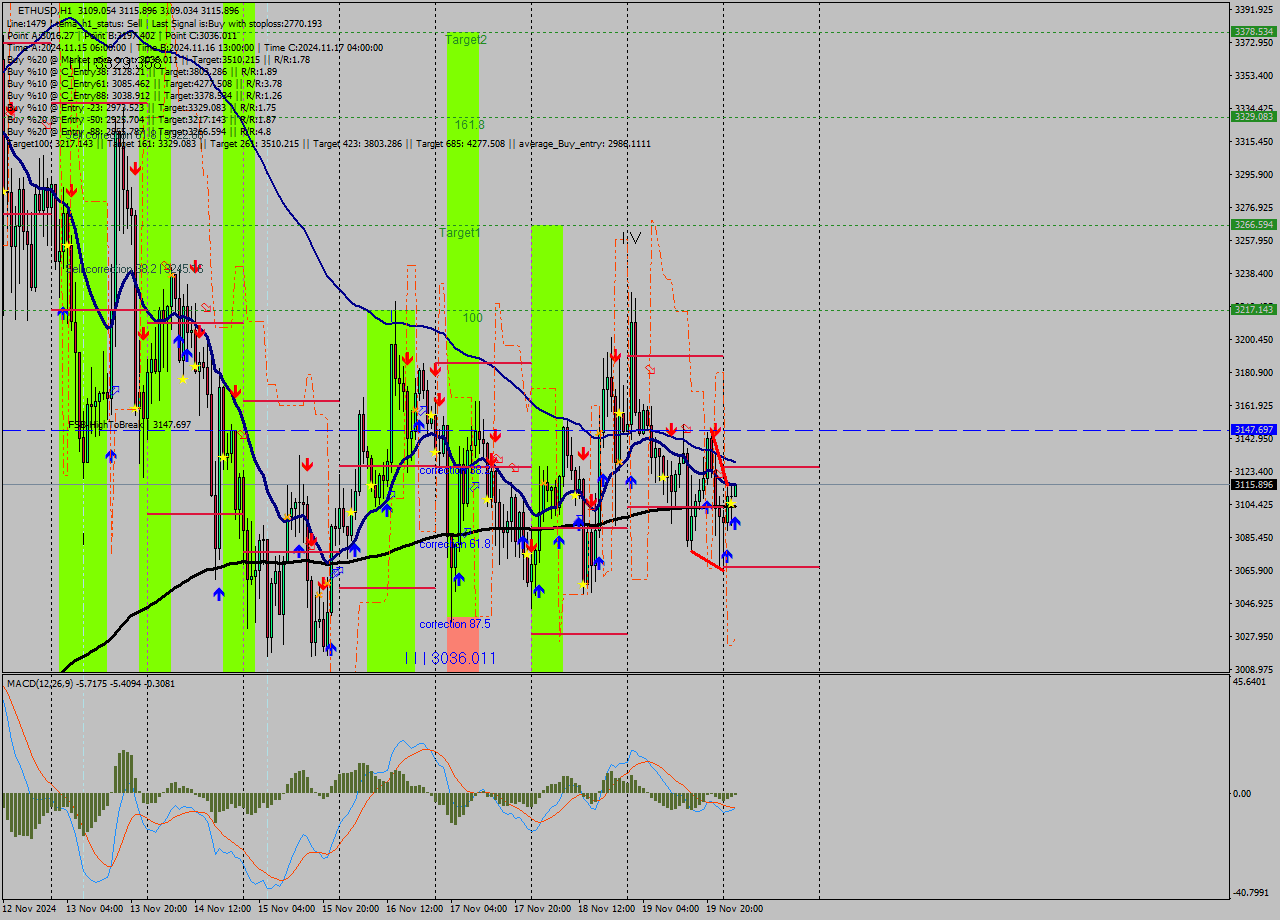Screen dimensions: 1280x920
Task: Click the MACD -40.7991 scale value
Action: 1252,893
